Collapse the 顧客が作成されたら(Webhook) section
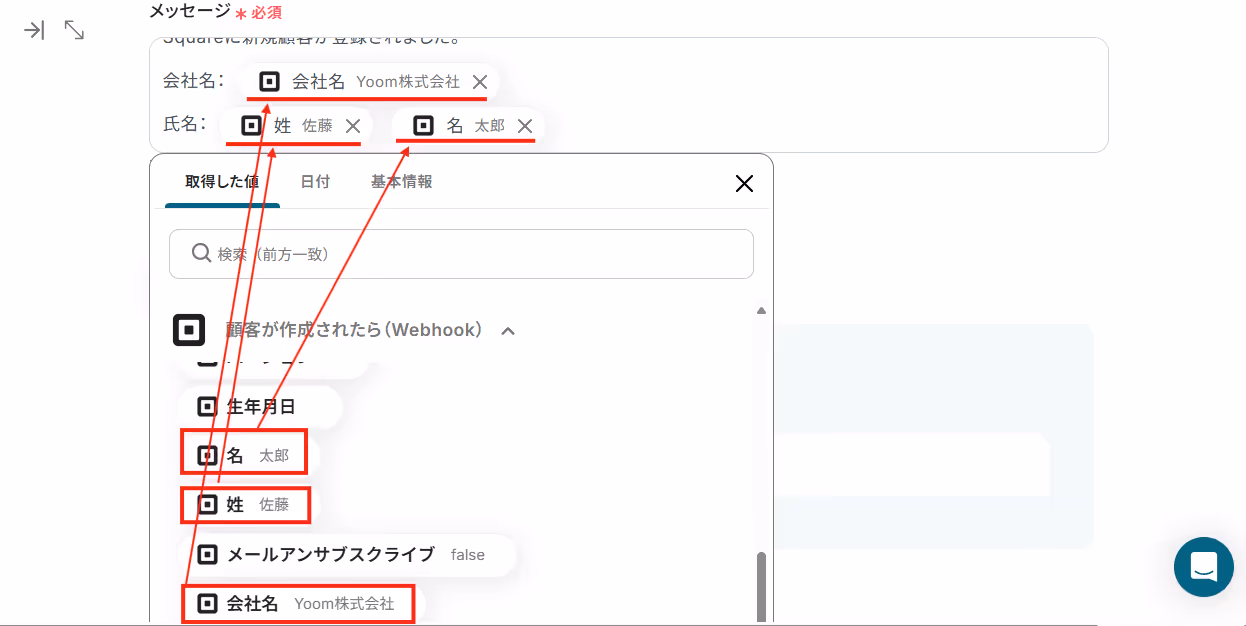The height and width of the screenshot is (626, 1246). click(508, 330)
